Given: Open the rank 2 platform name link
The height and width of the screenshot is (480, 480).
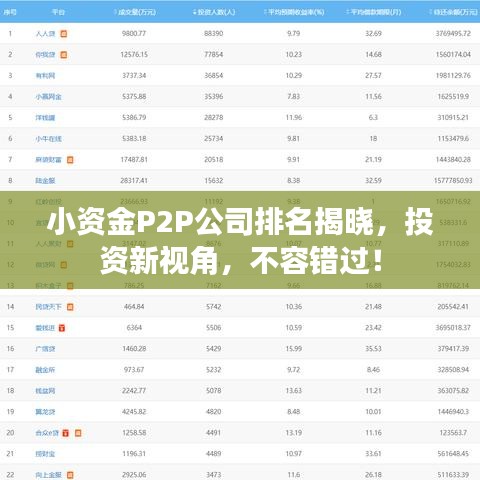Looking at the screenshot, I should pos(45,55).
